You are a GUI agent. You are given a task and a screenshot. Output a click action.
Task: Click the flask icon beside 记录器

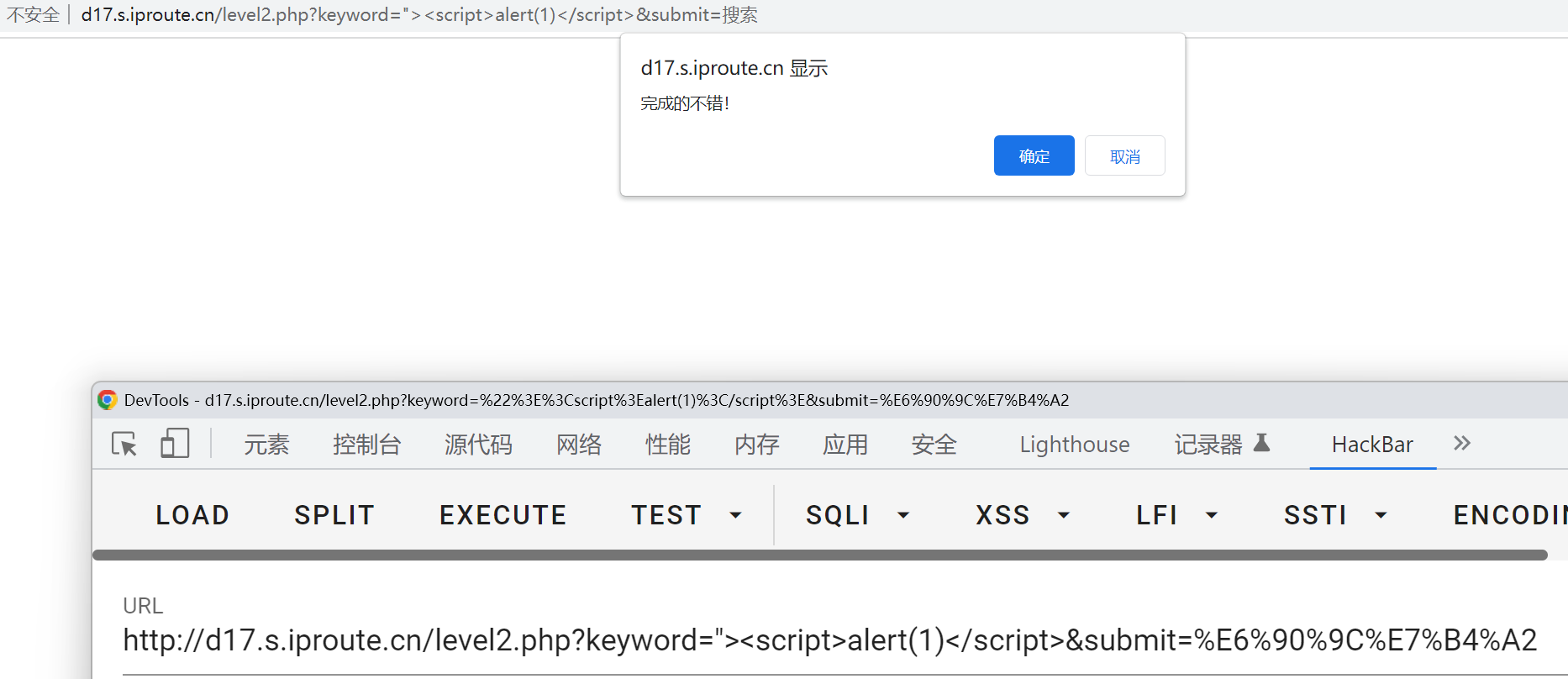[x=1261, y=443]
